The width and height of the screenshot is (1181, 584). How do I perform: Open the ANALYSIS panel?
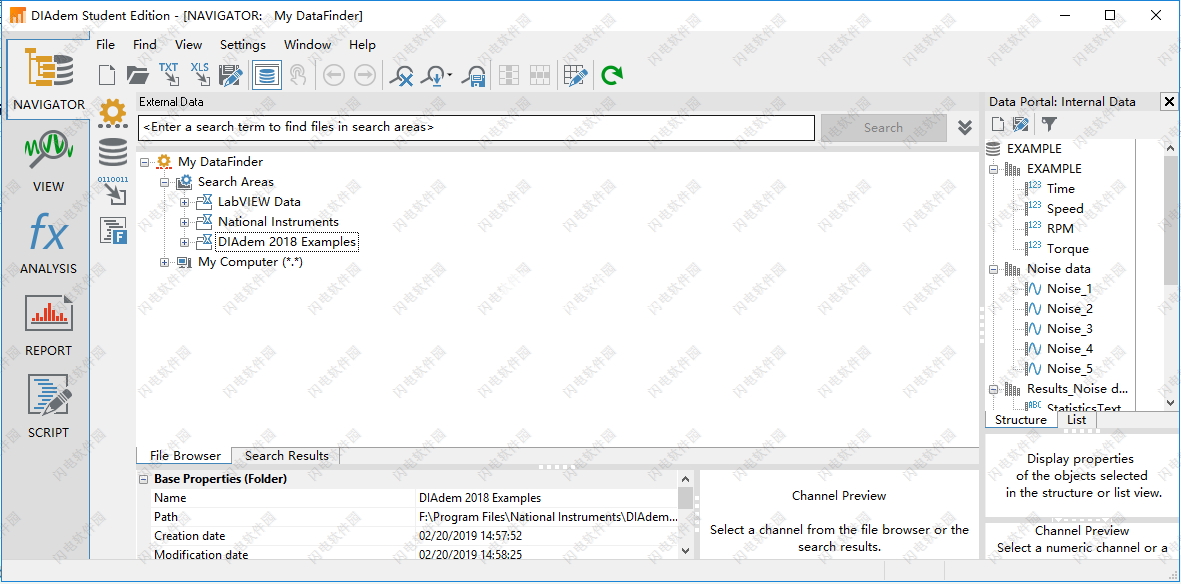point(48,242)
